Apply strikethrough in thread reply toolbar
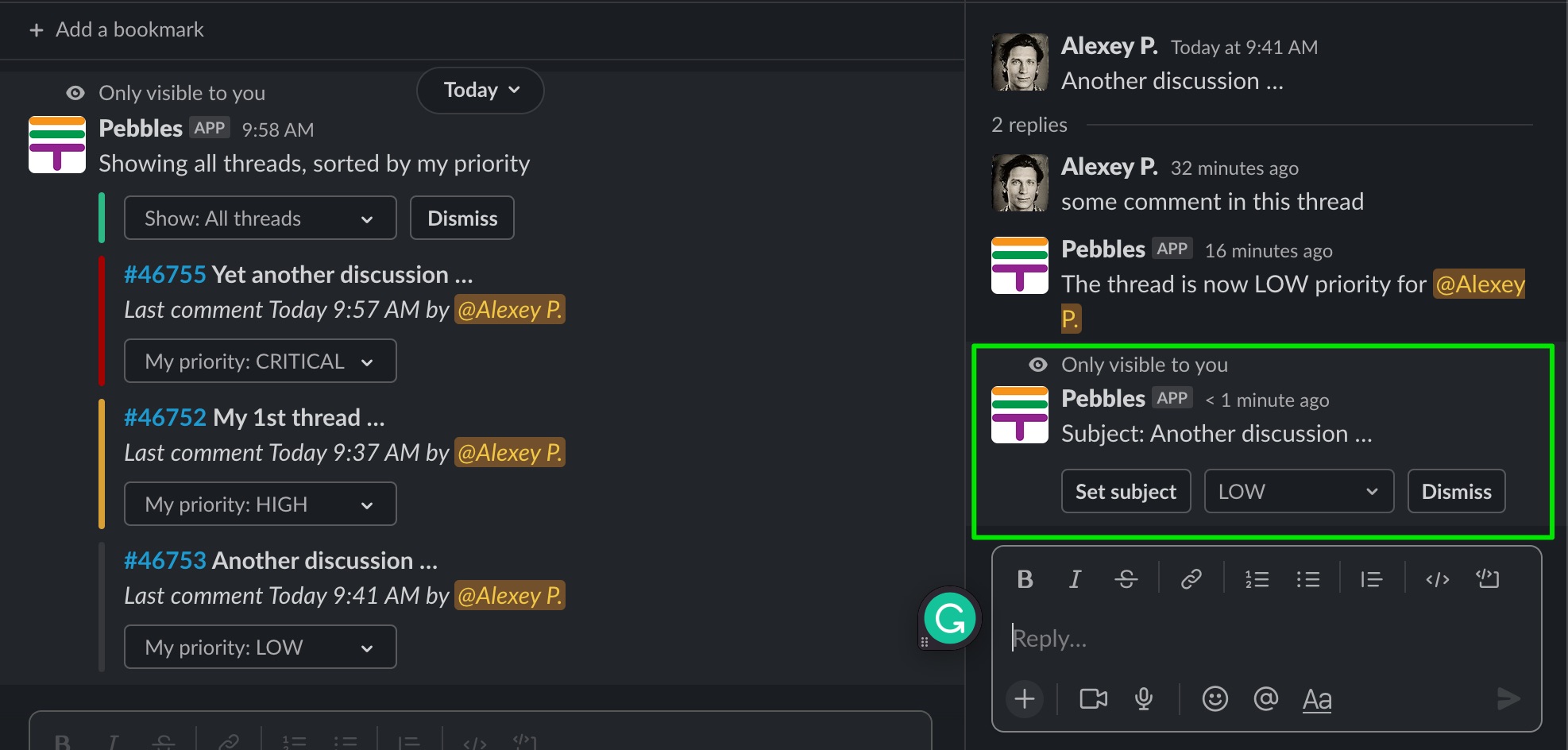This screenshot has height=750, width=1568. (x=1126, y=579)
